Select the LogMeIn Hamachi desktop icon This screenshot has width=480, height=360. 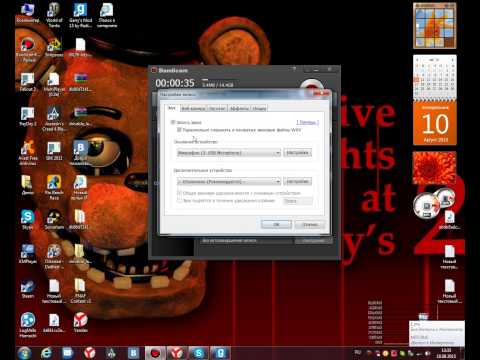tap(28, 325)
